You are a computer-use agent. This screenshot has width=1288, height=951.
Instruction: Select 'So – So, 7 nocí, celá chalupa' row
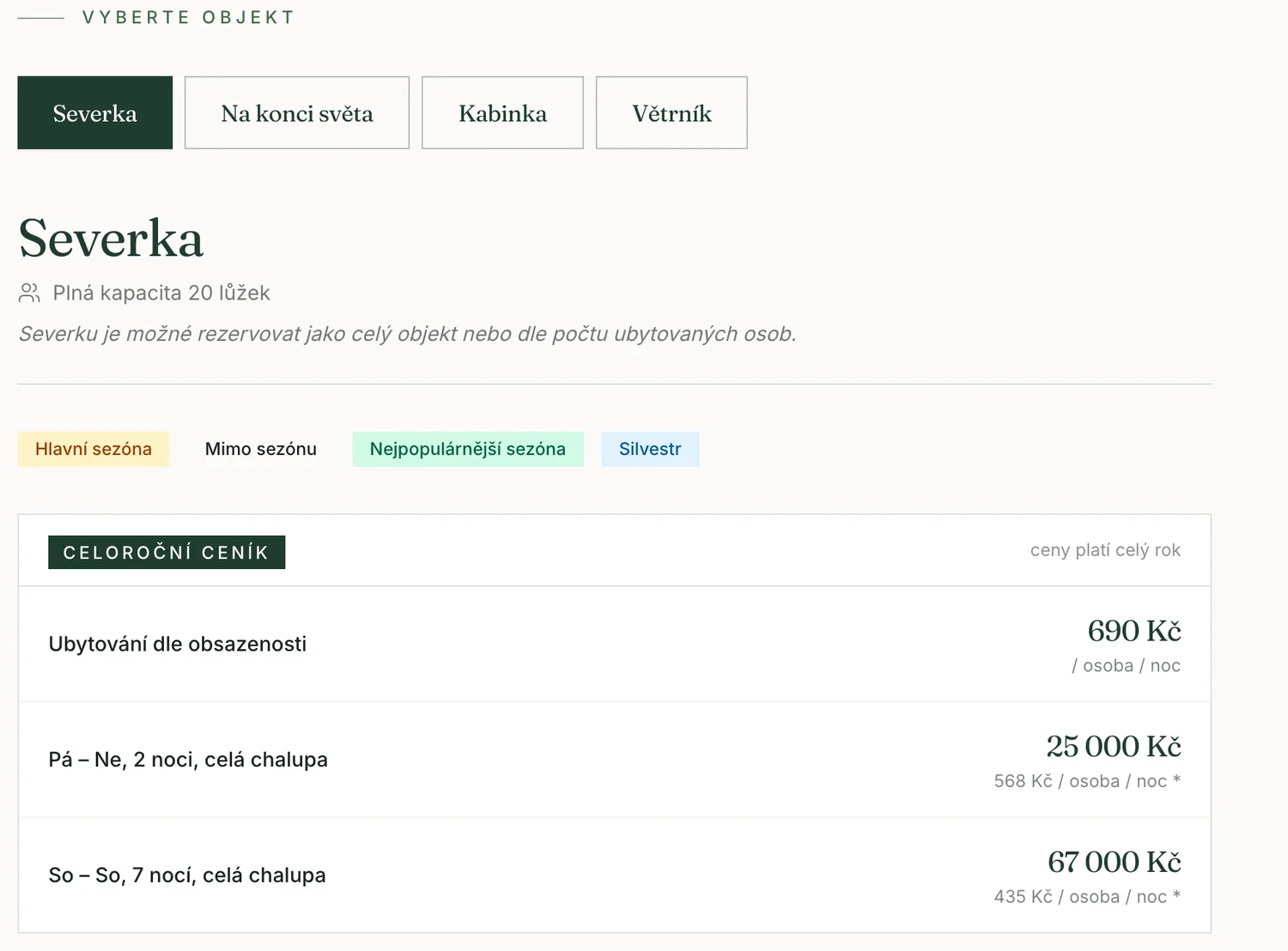click(615, 875)
